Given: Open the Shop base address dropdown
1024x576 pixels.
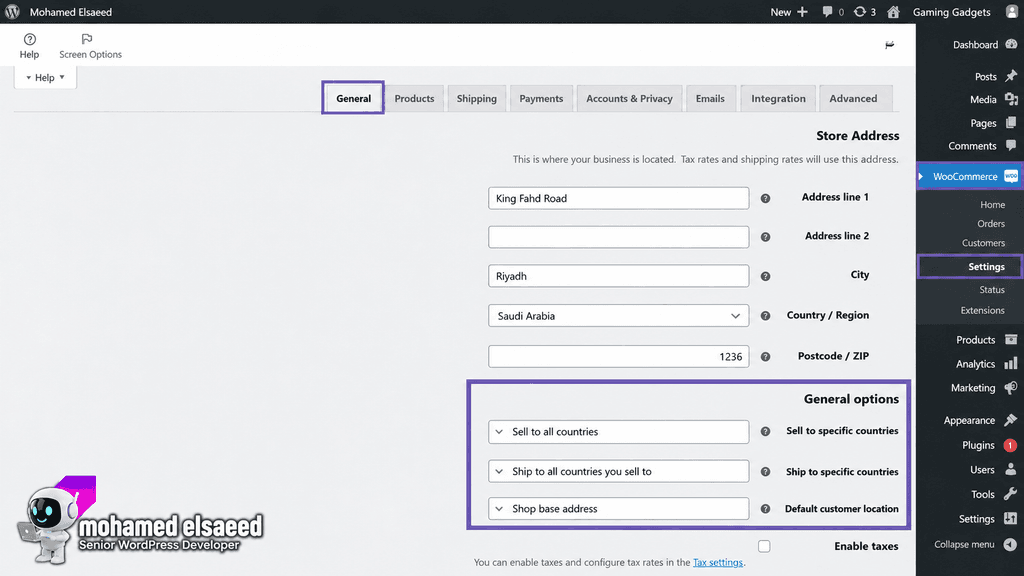Looking at the screenshot, I should pos(618,509).
